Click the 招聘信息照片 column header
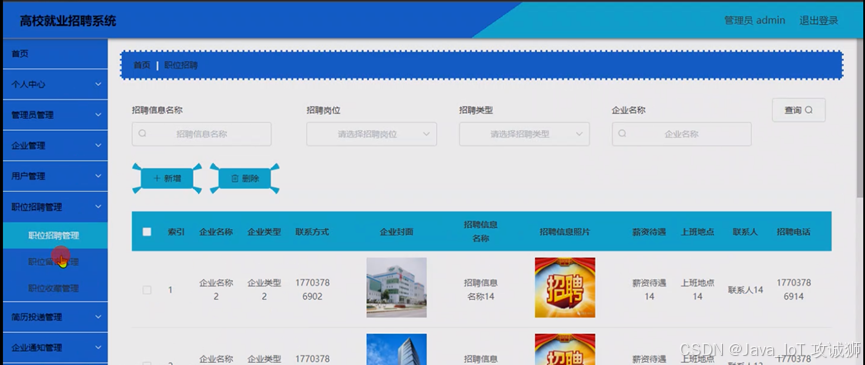Viewport: 865px width, 365px height. point(565,232)
